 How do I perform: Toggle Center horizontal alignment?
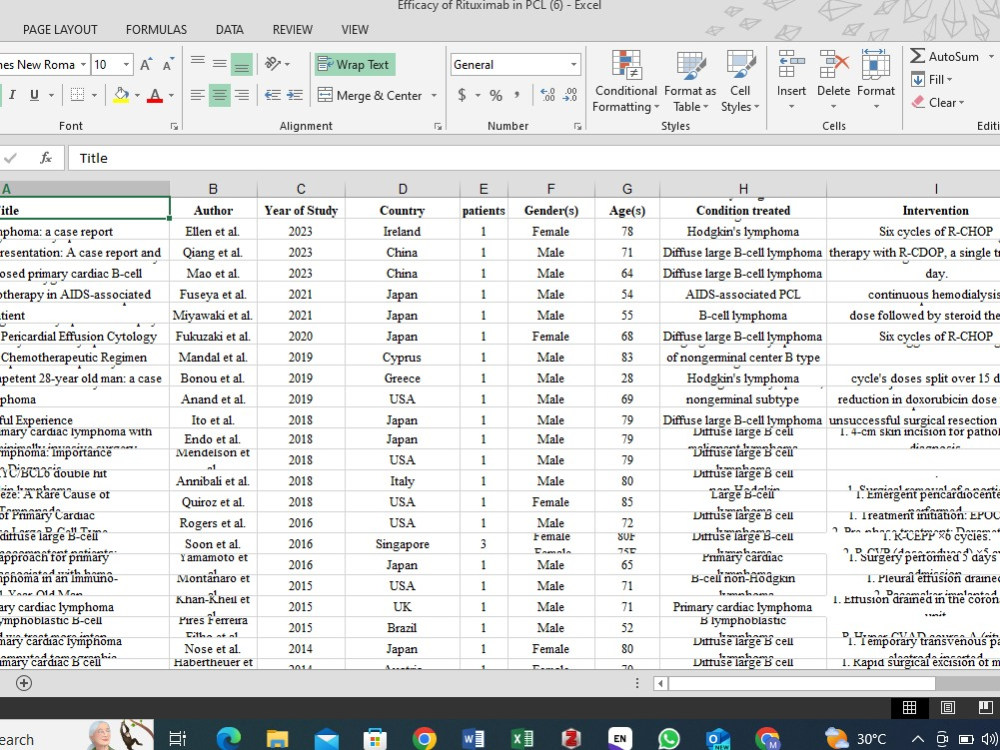tap(220, 95)
